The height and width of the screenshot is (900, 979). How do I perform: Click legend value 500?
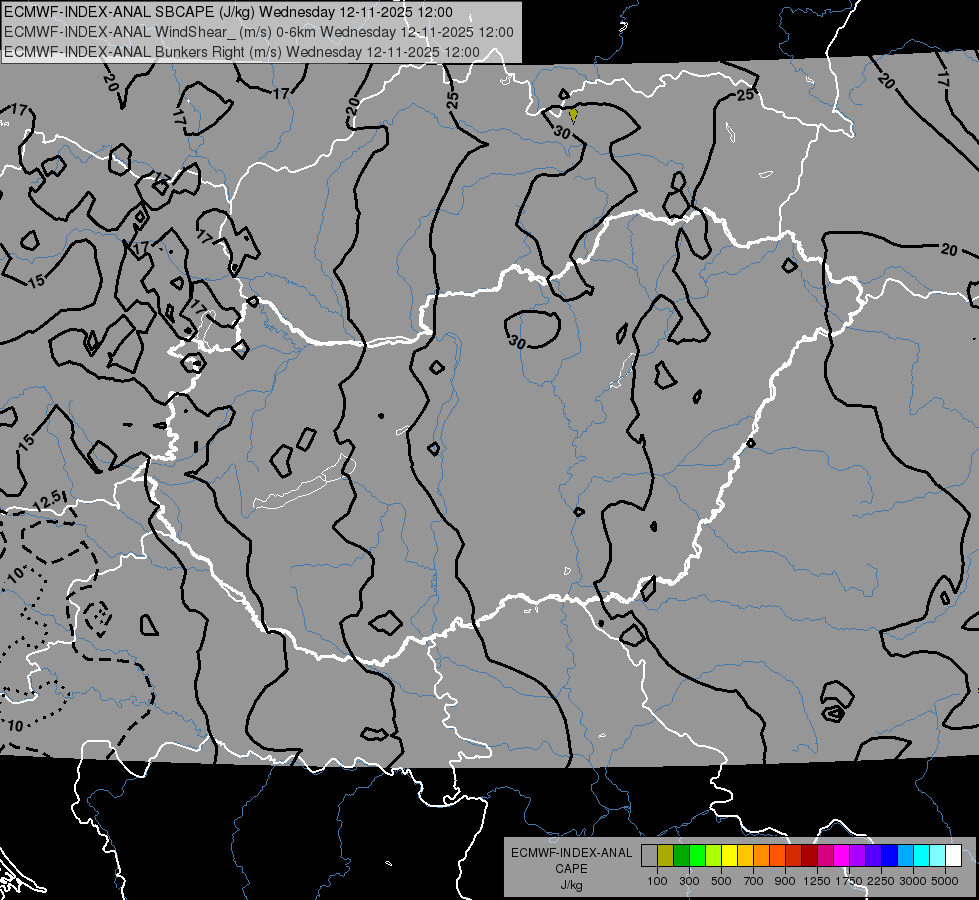pyautogui.click(x=721, y=881)
